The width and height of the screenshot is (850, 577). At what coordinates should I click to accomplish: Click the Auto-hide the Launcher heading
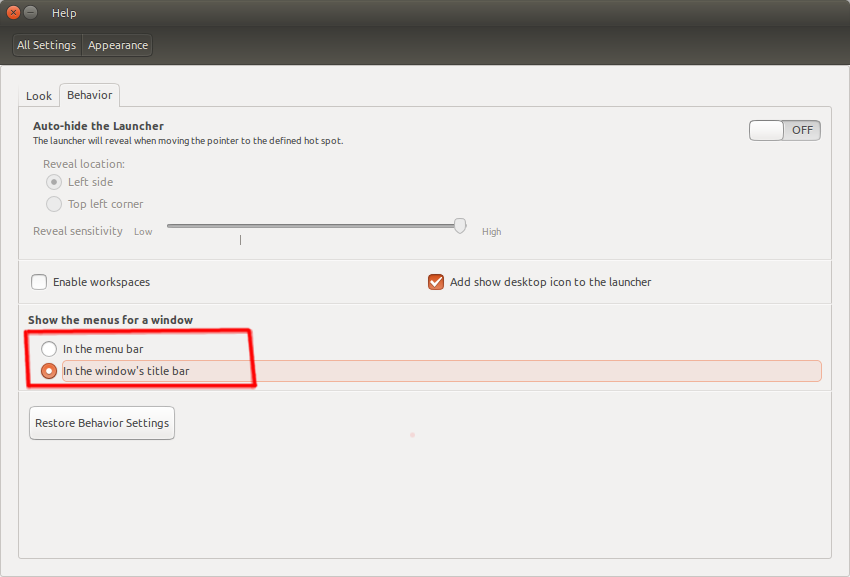tap(98, 126)
